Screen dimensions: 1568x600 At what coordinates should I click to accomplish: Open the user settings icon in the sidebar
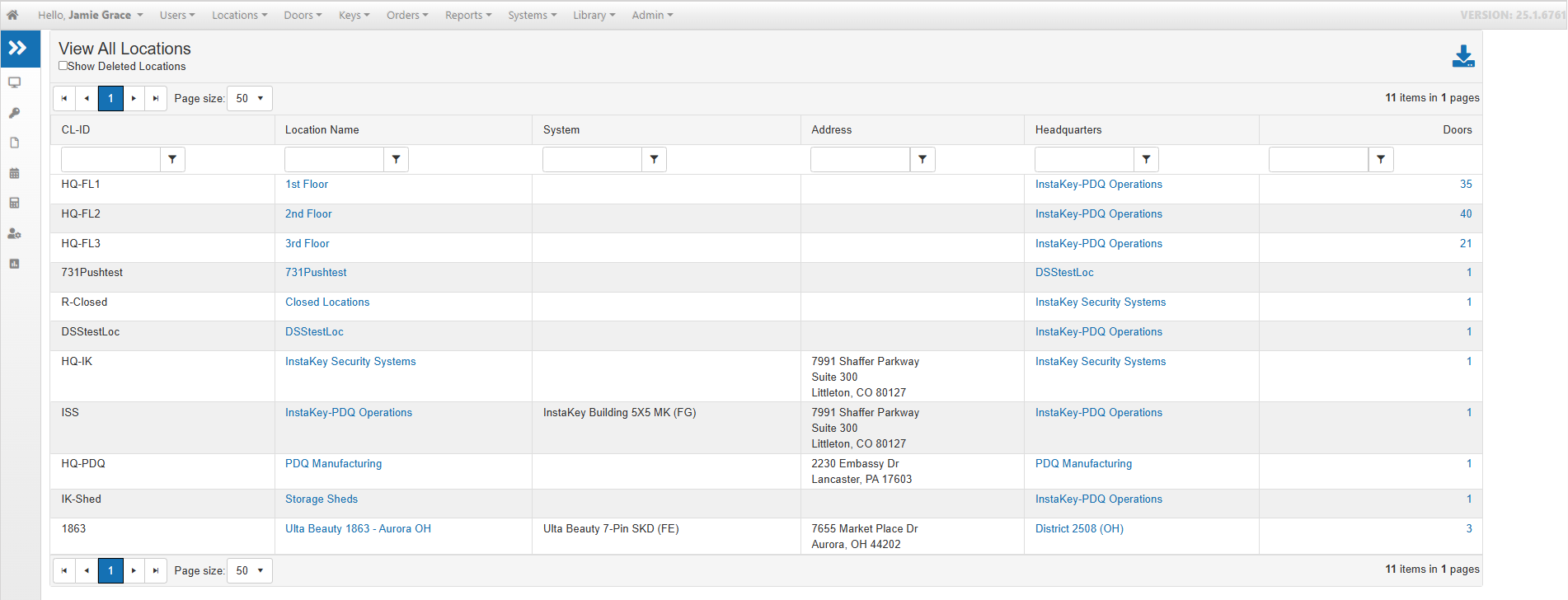point(15,233)
